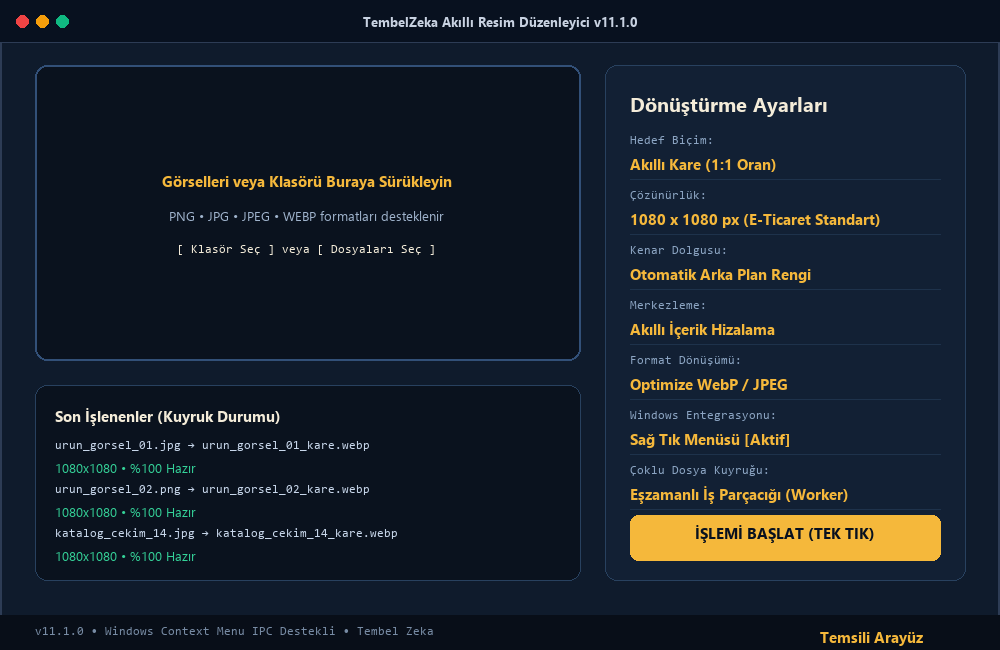Choose the Optimize WebP / JPEG format setting
The image size is (1000, 650).
point(709,385)
